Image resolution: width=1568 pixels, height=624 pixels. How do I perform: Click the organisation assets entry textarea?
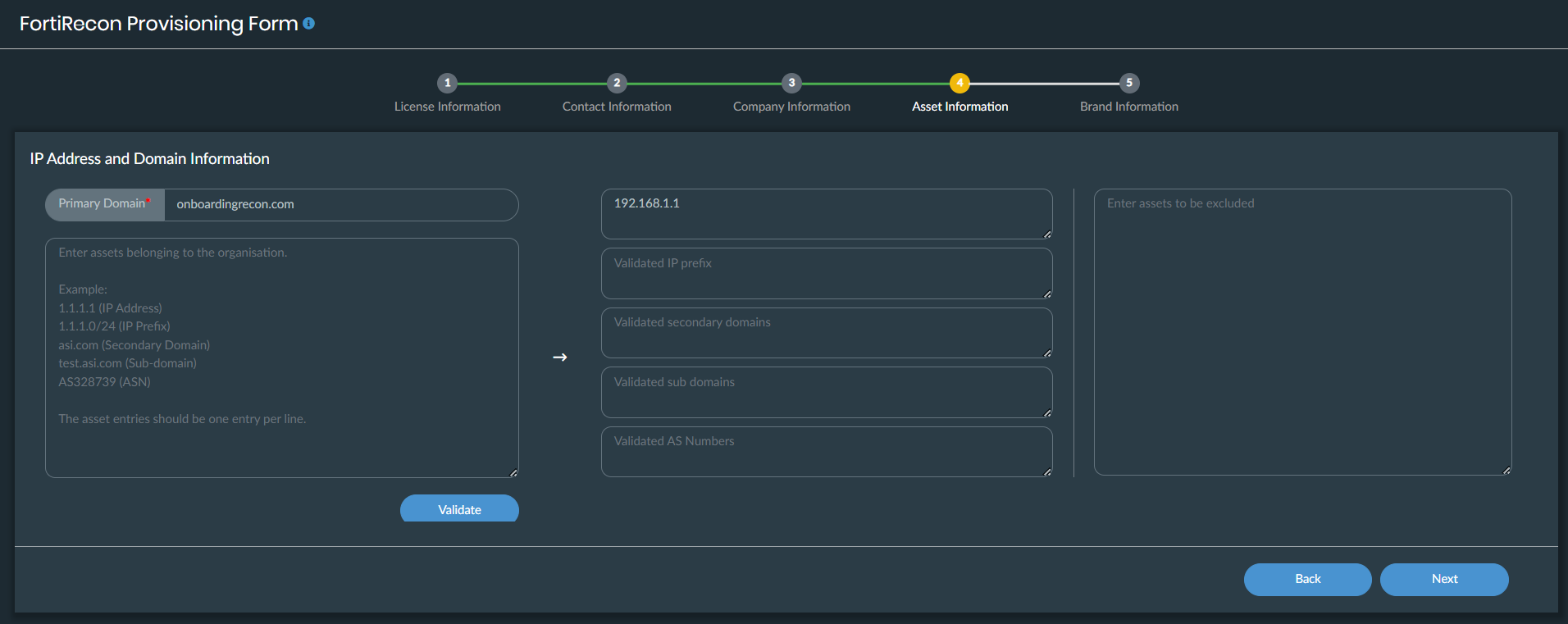coord(282,358)
